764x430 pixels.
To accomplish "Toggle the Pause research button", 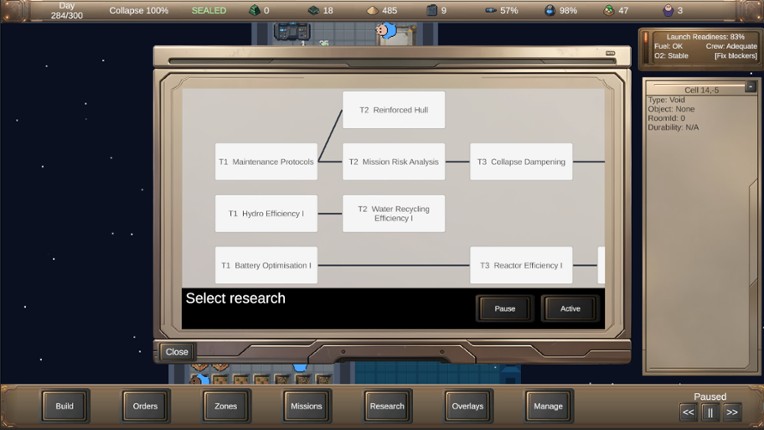I will pos(505,308).
